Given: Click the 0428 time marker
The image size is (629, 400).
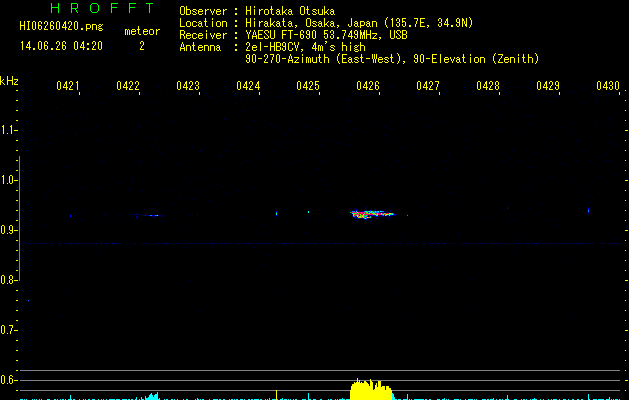Looking at the screenshot, I should 488,86.
